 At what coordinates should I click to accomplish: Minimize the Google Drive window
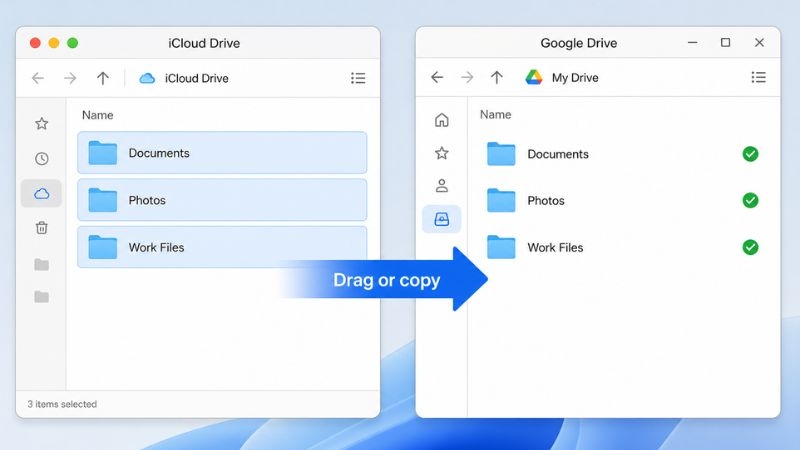pos(692,43)
